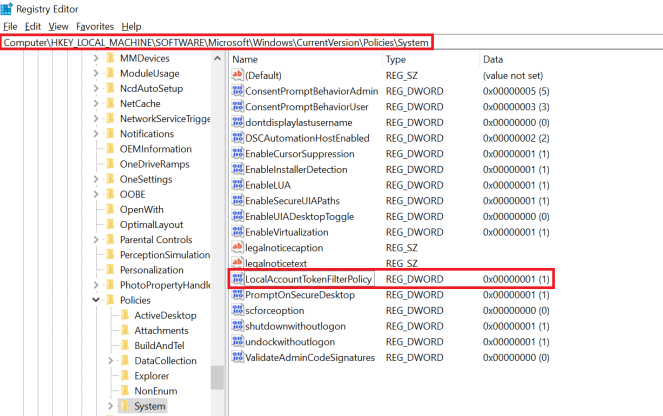The height and width of the screenshot is (416, 663).
Task: Expand the System key arrow
Action: coord(110,407)
